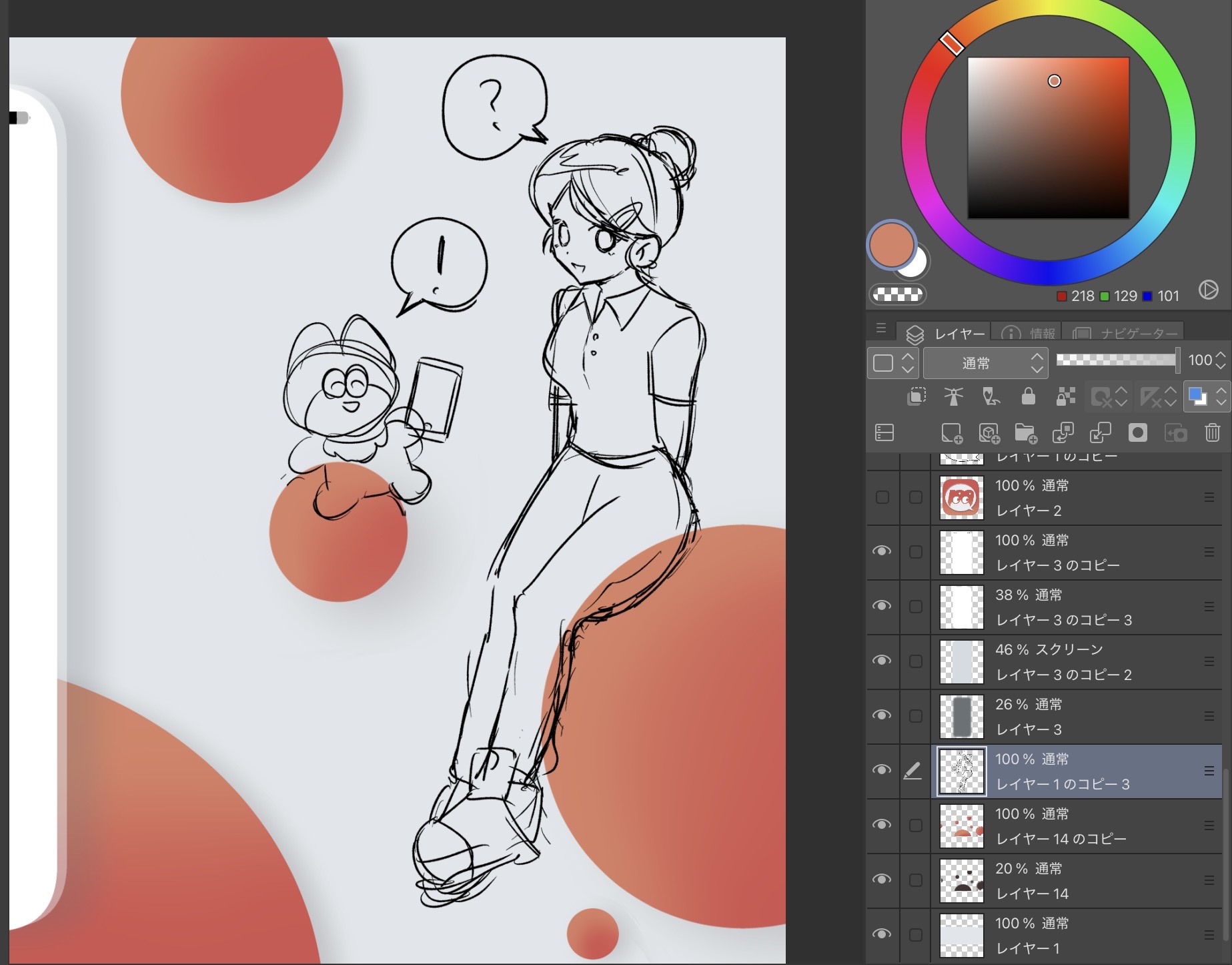Hide the レイヤー 14 のコピー layer
1232x965 pixels.
(882, 825)
